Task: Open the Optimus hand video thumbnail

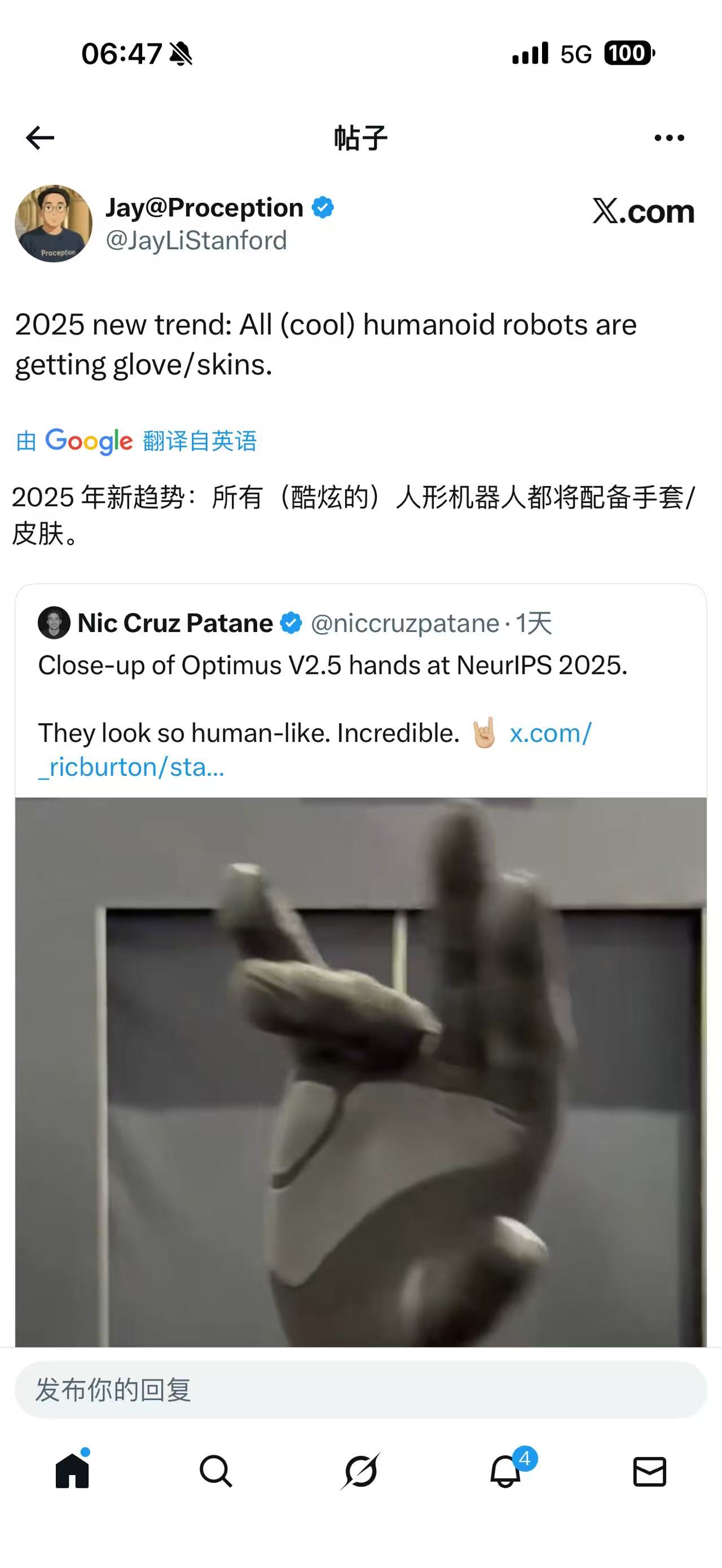Action: [x=360, y=1071]
